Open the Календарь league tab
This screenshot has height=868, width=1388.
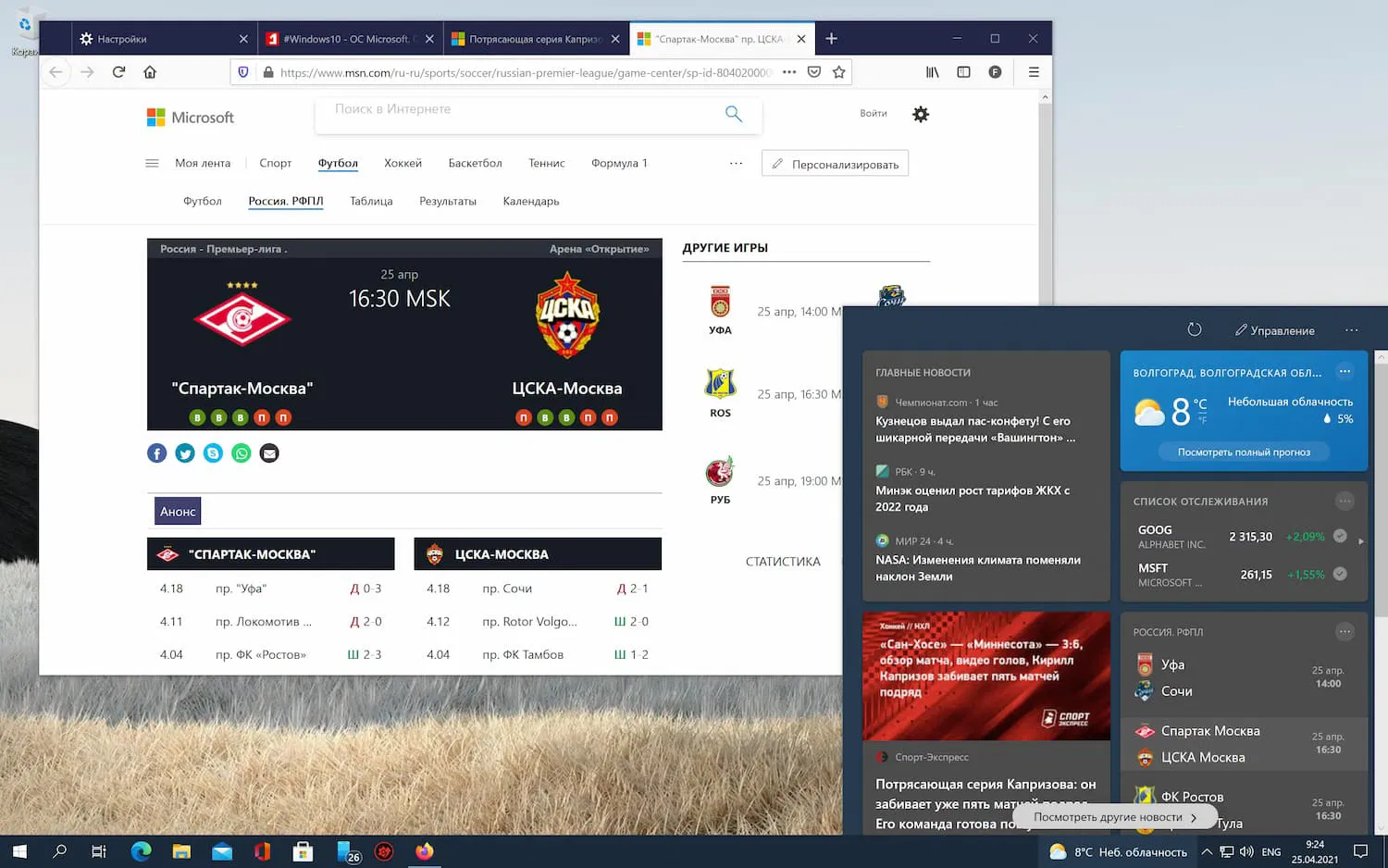tap(531, 202)
